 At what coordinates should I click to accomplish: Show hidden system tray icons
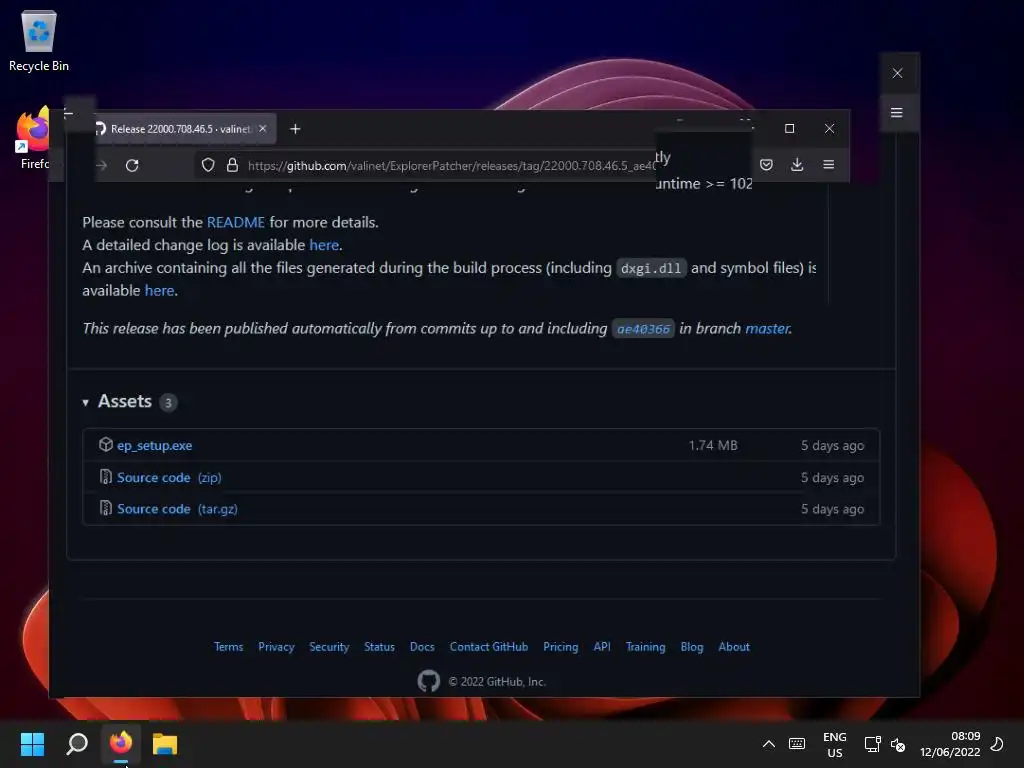coord(769,744)
